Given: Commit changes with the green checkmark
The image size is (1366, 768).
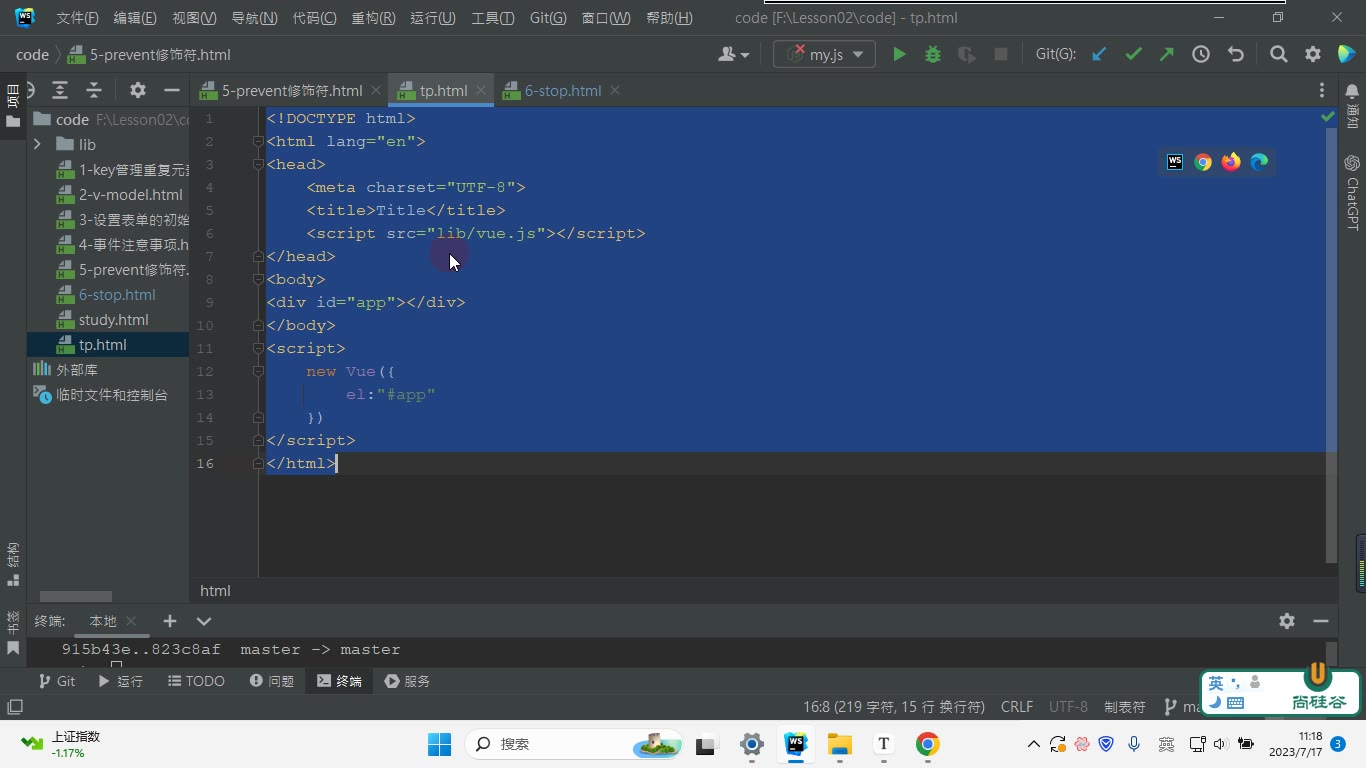Looking at the screenshot, I should click(x=1133, y=55).
